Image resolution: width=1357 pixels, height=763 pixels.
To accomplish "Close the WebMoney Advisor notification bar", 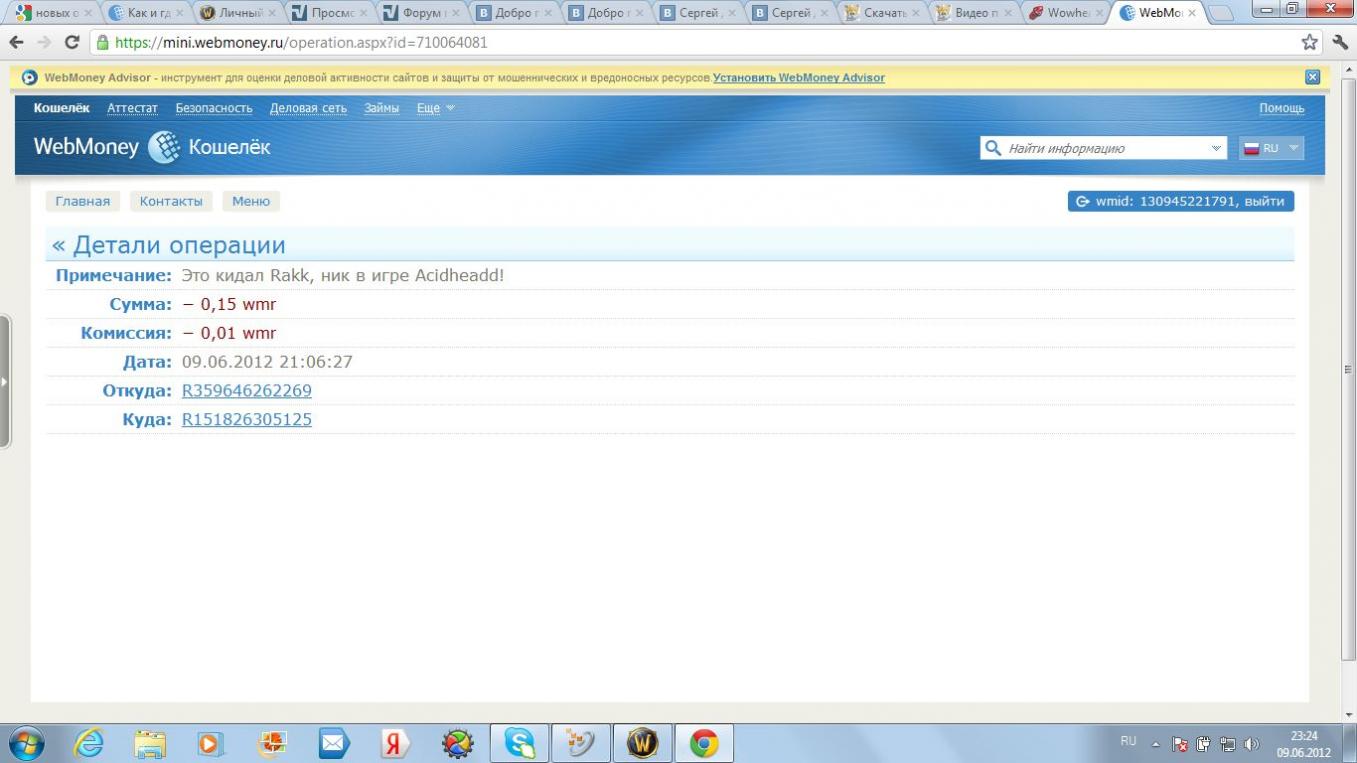I will (1312, 77).
